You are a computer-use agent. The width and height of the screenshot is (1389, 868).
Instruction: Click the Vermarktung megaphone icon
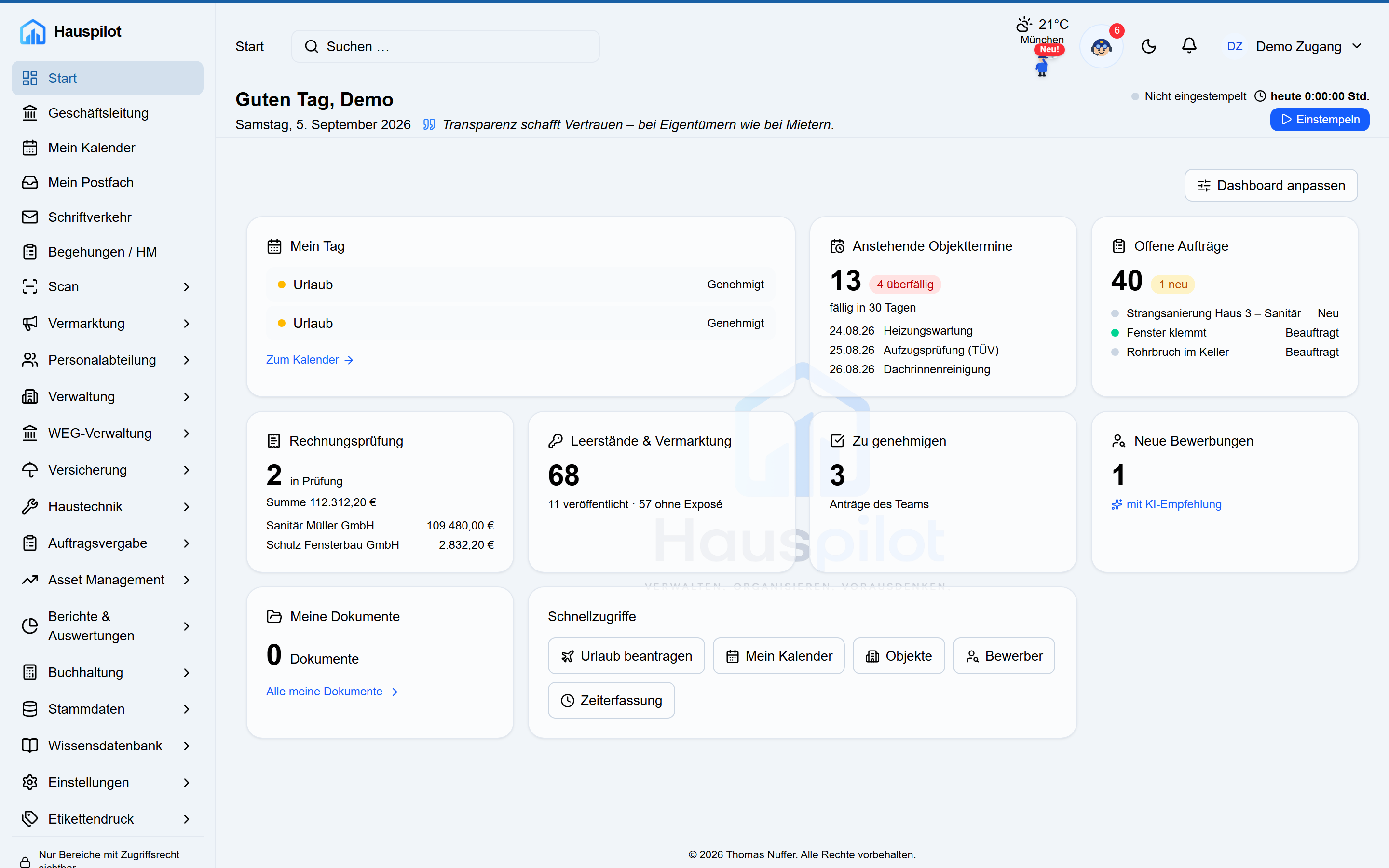coord(30,323)
